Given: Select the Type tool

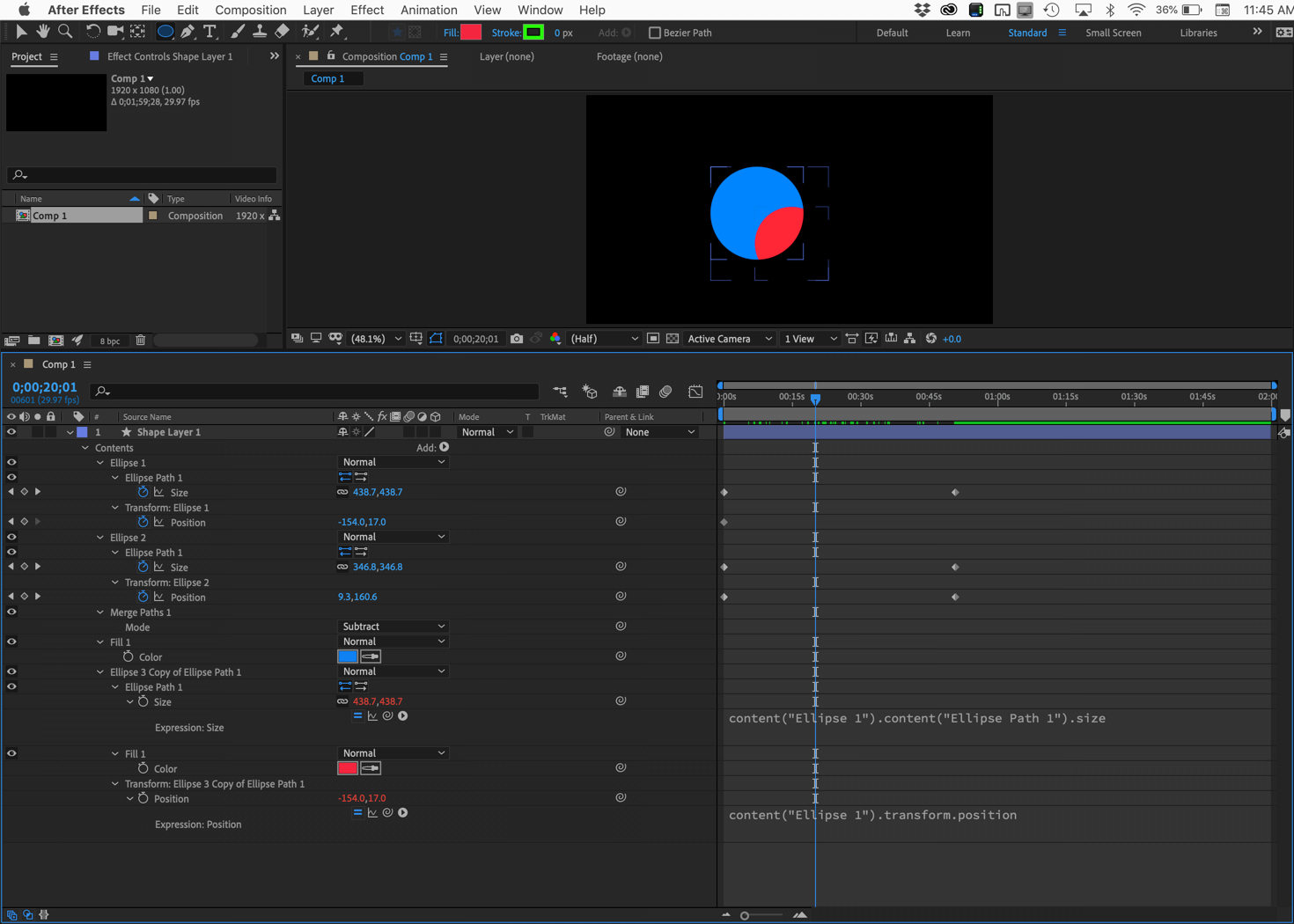Looking at the screenshot, I should (210, 32).
